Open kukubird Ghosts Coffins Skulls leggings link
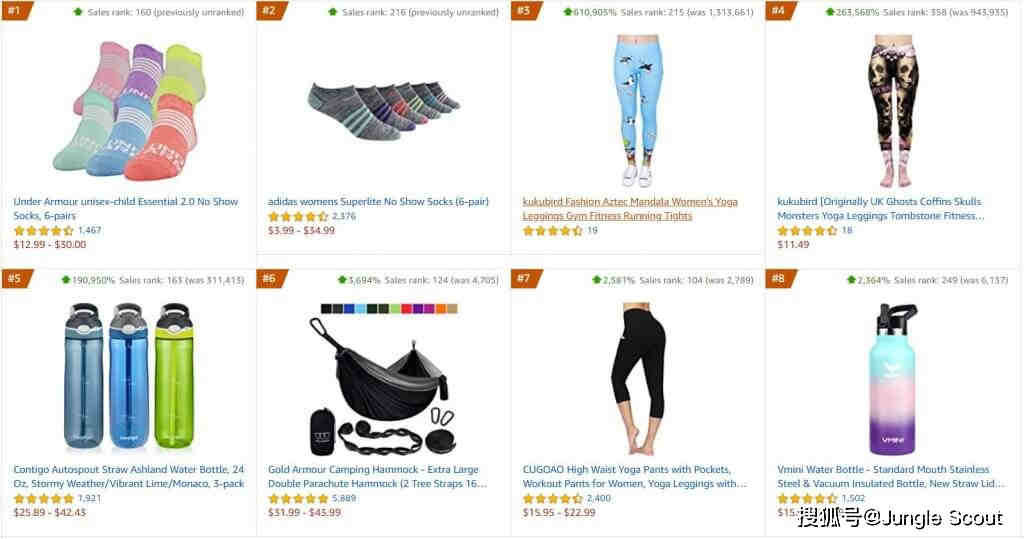The height and width of the screenshot is (539, 1024). tap(880, 208)
